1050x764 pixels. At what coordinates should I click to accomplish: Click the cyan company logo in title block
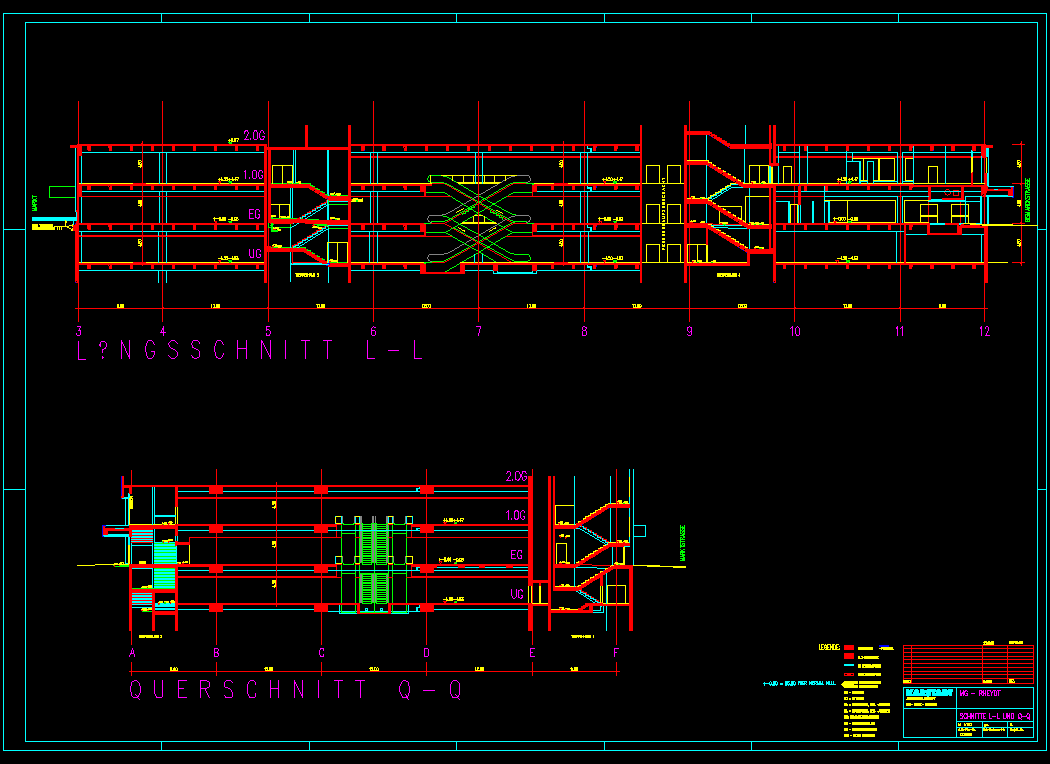(x=929, y=692)
